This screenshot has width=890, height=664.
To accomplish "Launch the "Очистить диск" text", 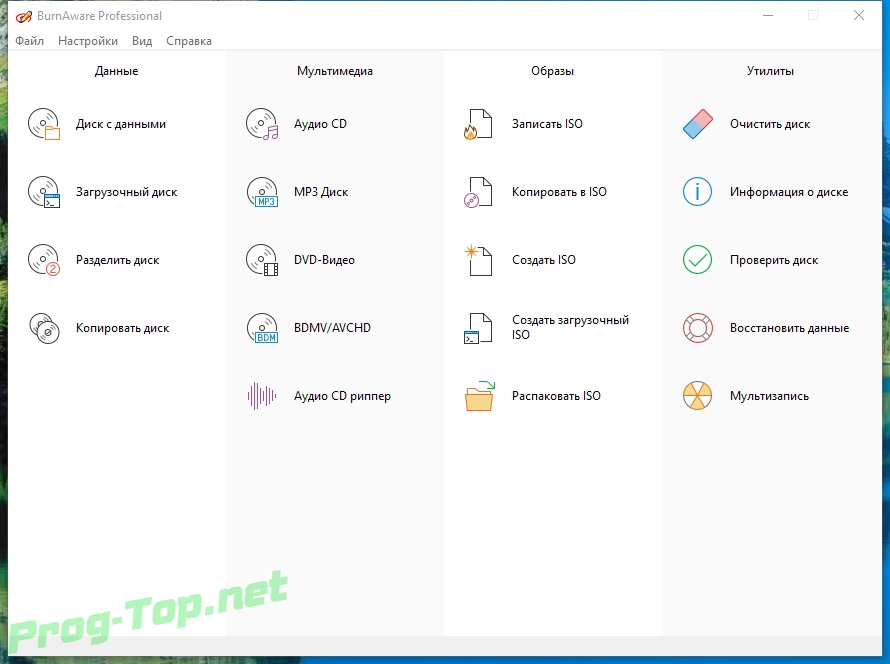I will click(x=770, y=124).
